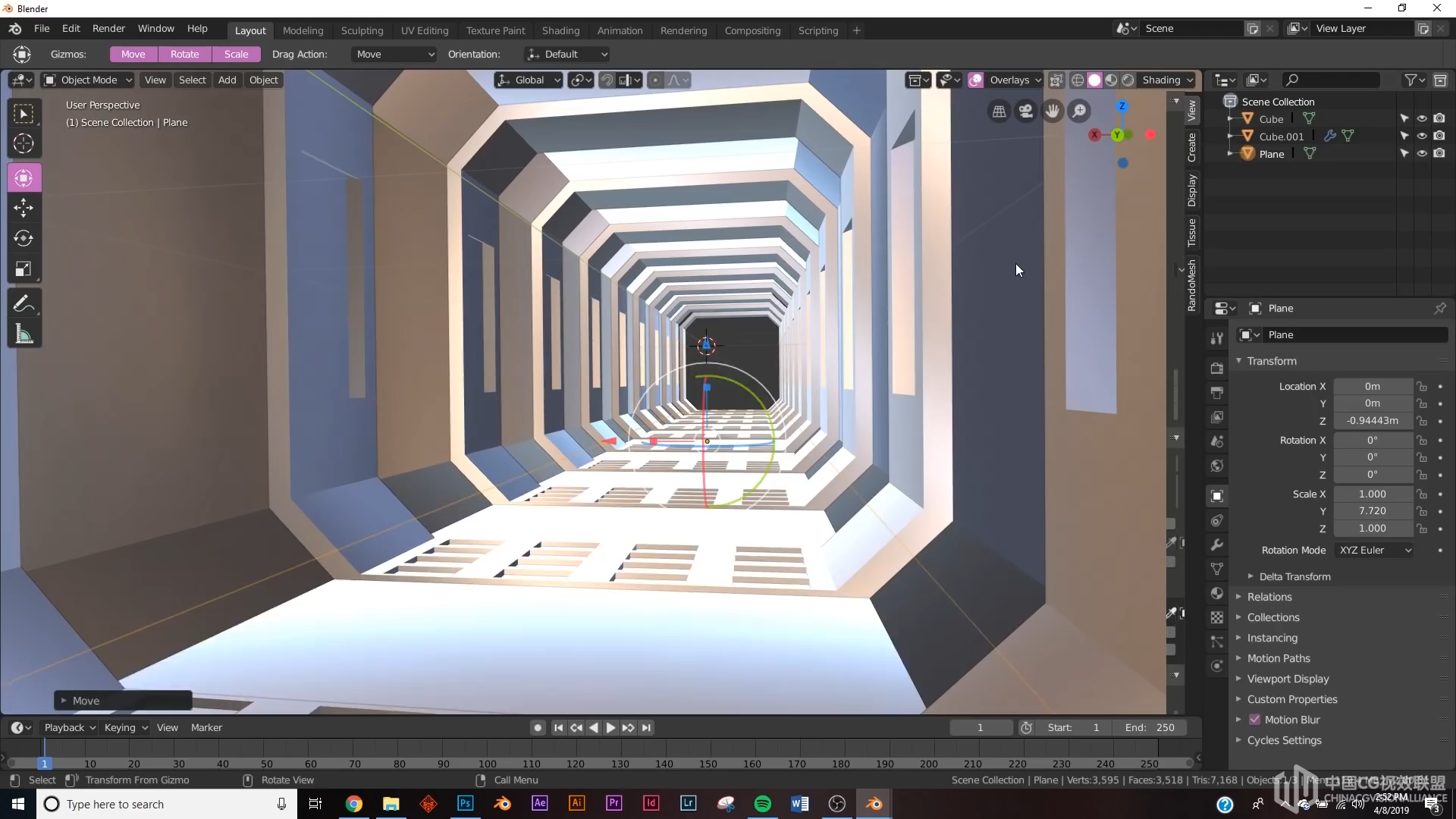Open the Global transform orientation dropdown

(x=529, y=80)
